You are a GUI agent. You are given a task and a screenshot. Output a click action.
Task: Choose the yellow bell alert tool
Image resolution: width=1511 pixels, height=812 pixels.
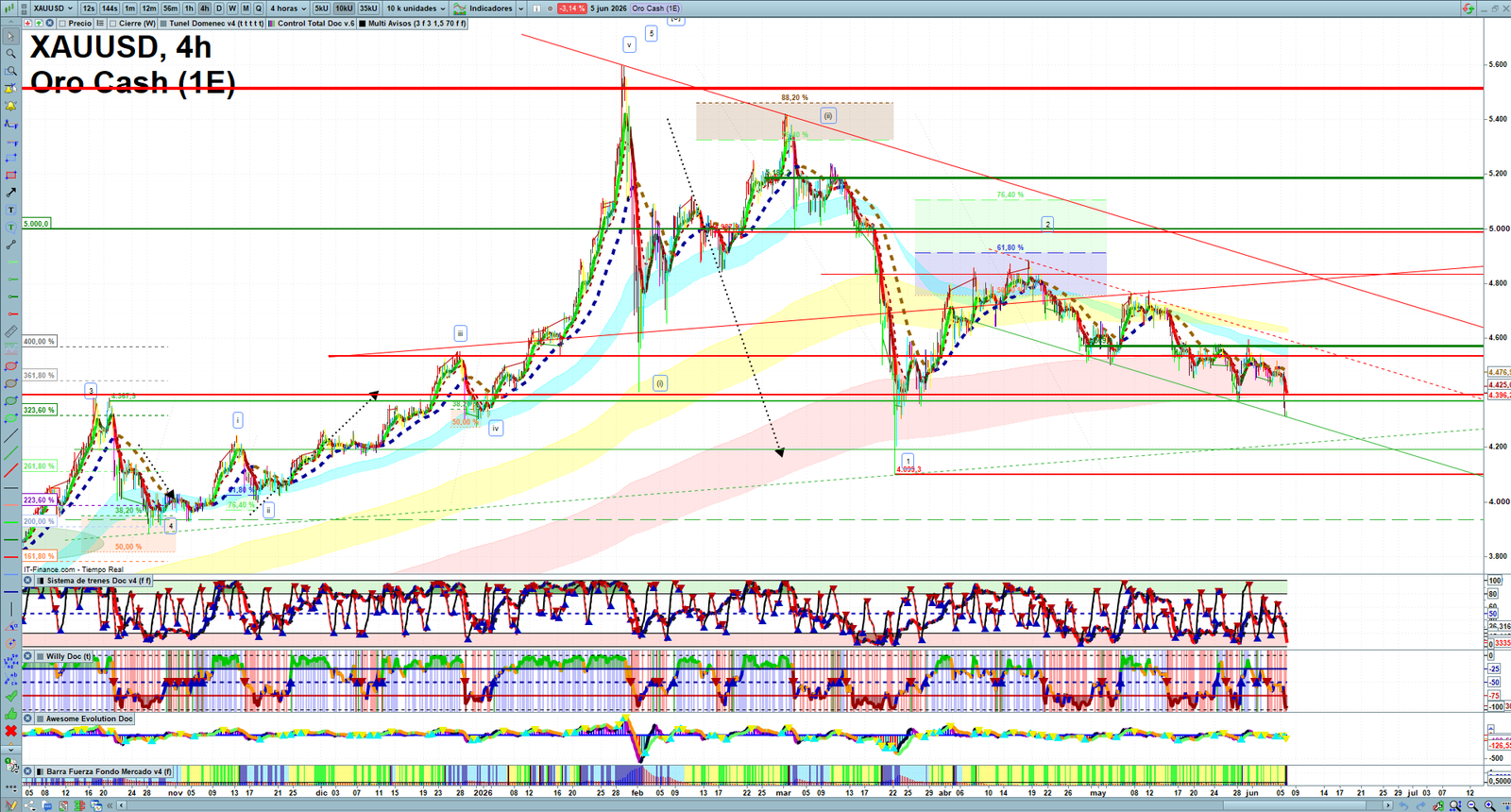pyautogui.click(x=11, y=106)
